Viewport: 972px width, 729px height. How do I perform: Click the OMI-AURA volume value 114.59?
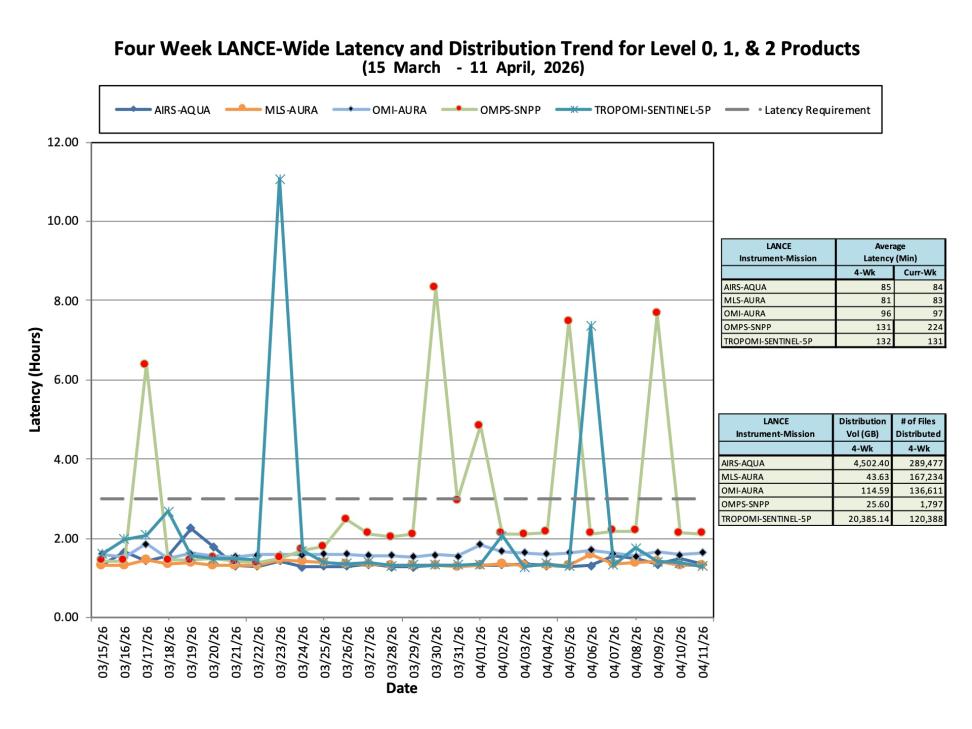click(x=875, y=490)
